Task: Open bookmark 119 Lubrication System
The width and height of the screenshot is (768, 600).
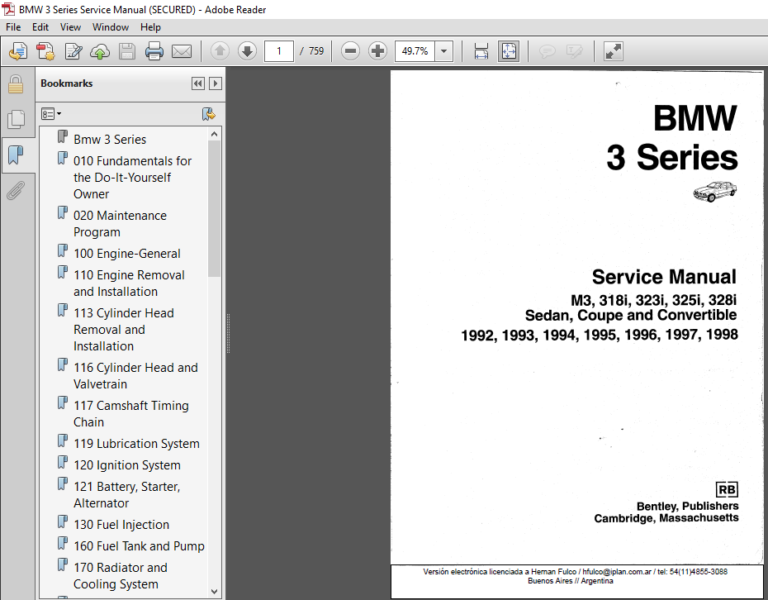Action: click(136, 444)
